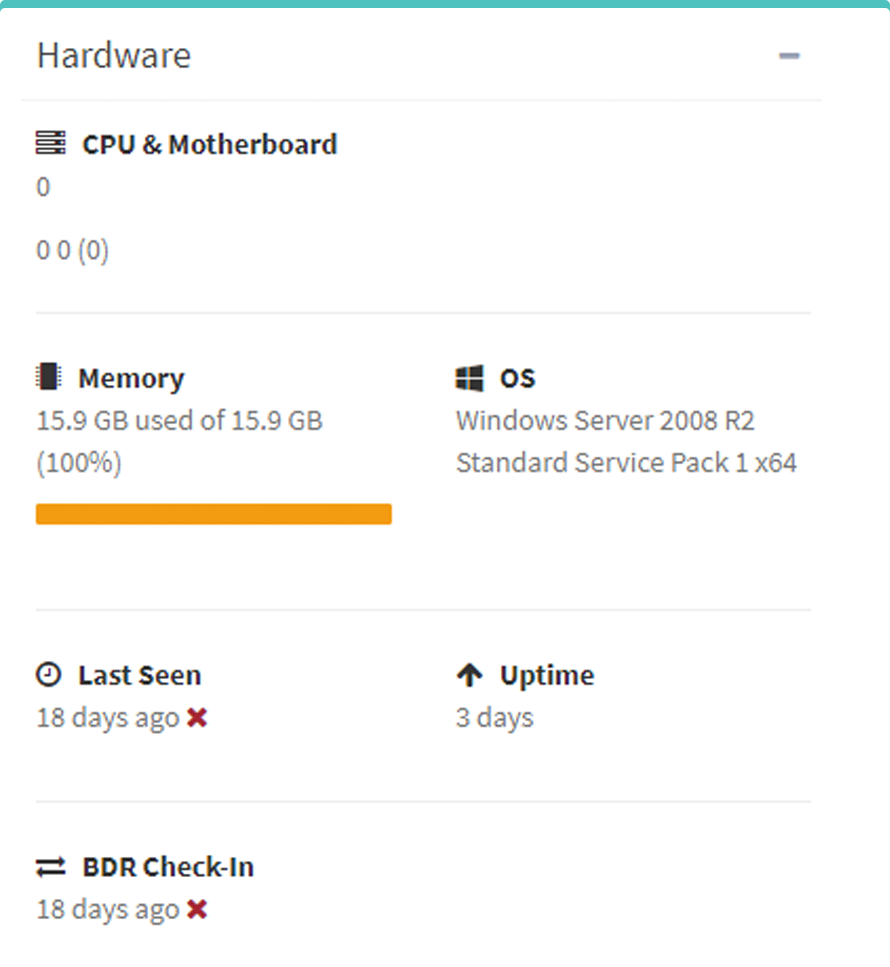
Task: Click the red X beside BDR Check-In
Action: pyautogui.click(x=197, y=909)
